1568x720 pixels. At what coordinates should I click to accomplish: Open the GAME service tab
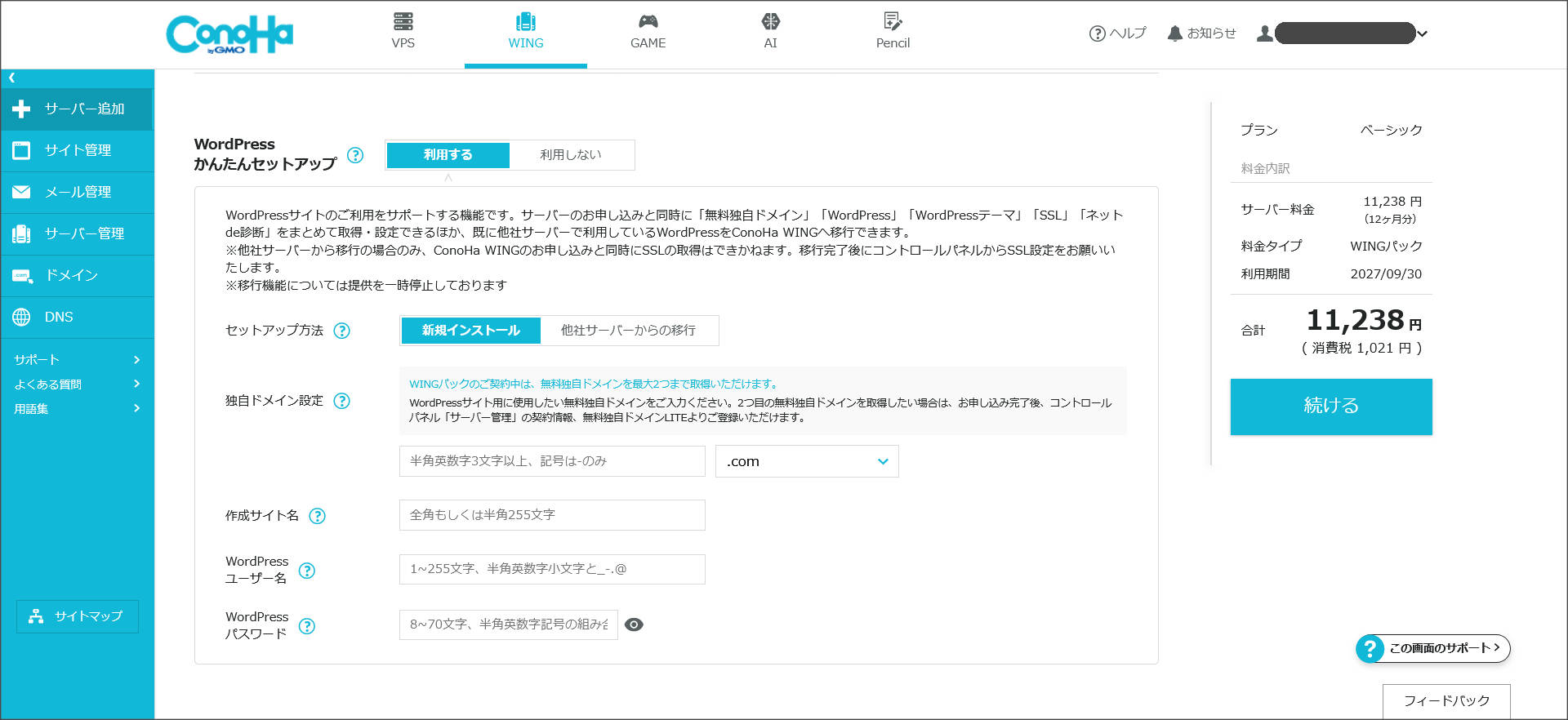tap(648, 32)
